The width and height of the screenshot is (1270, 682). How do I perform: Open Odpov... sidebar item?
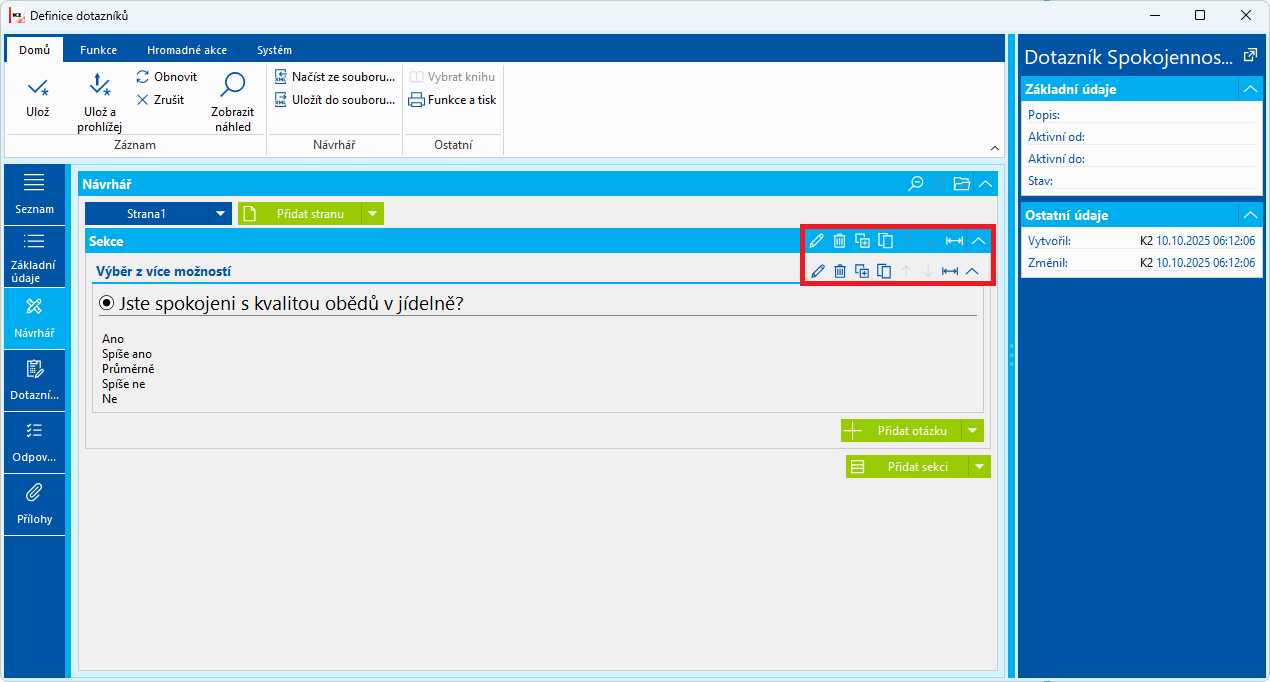(x=34, y=443)
